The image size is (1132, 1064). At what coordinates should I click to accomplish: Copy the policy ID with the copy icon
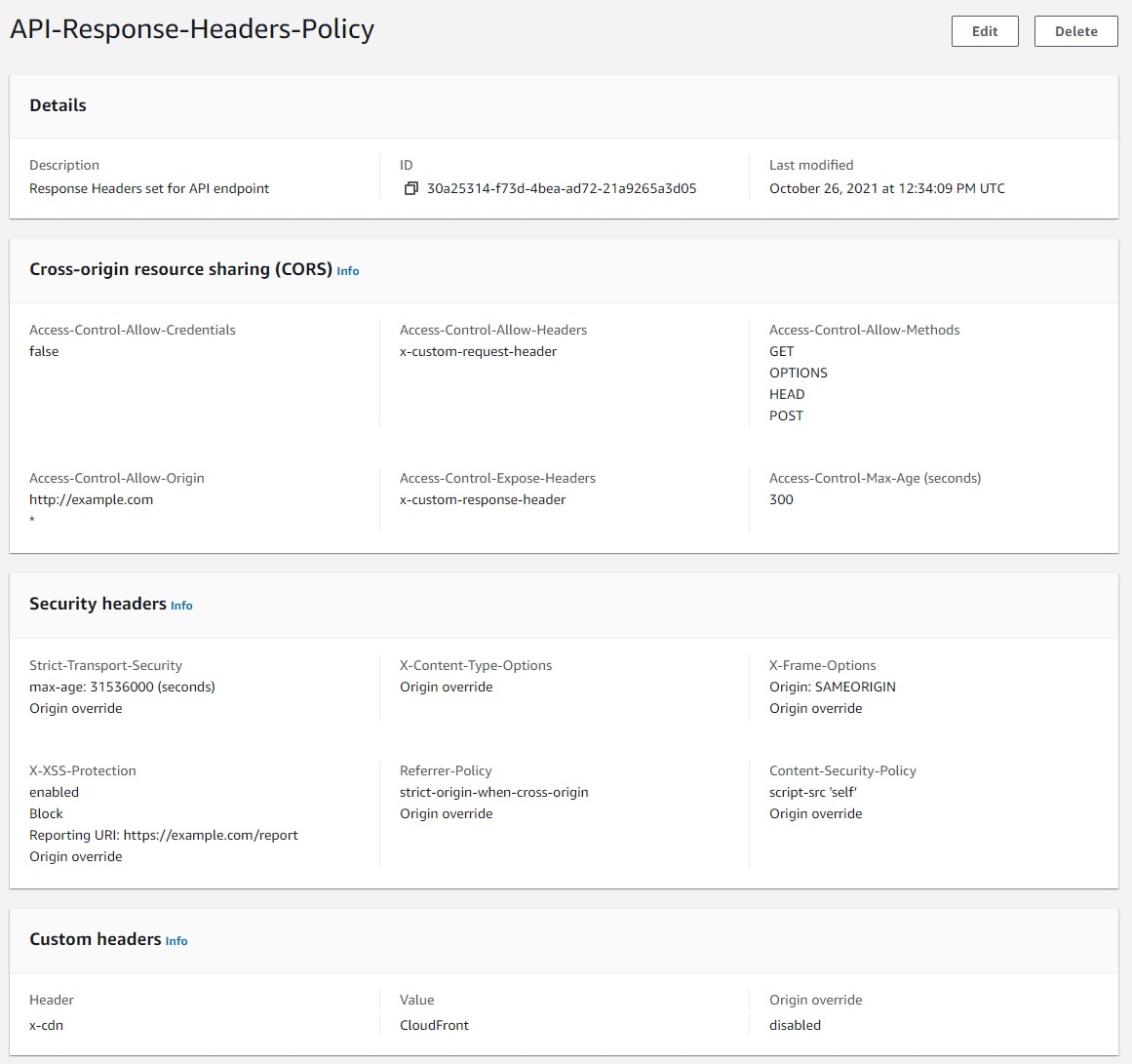(410, 188)
